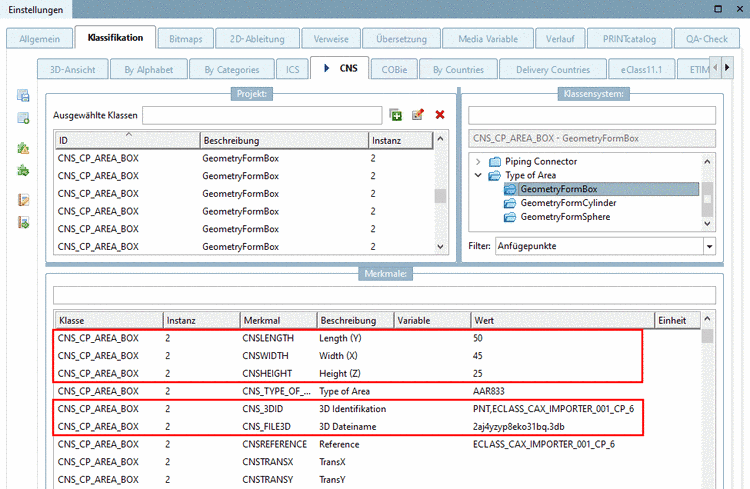Click the green plus add class icon
750x489 pixels.
[396, 115]
